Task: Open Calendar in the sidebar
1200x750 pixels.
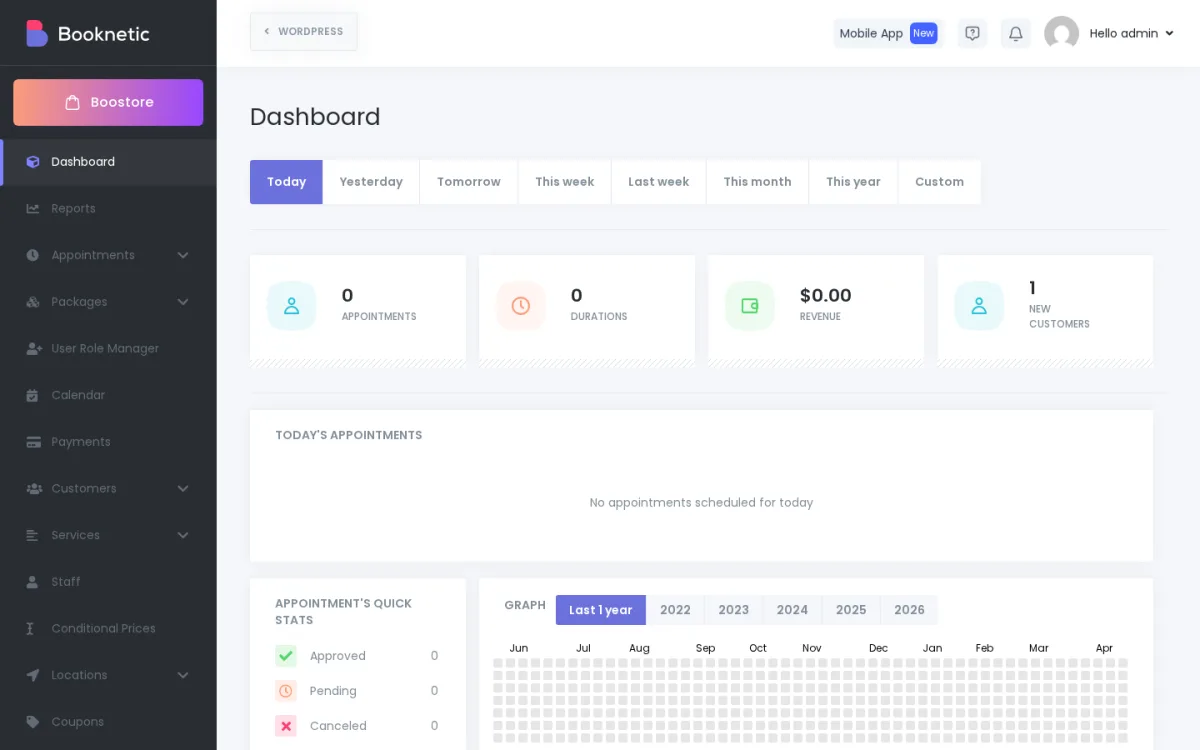Action: pos(108,395)
